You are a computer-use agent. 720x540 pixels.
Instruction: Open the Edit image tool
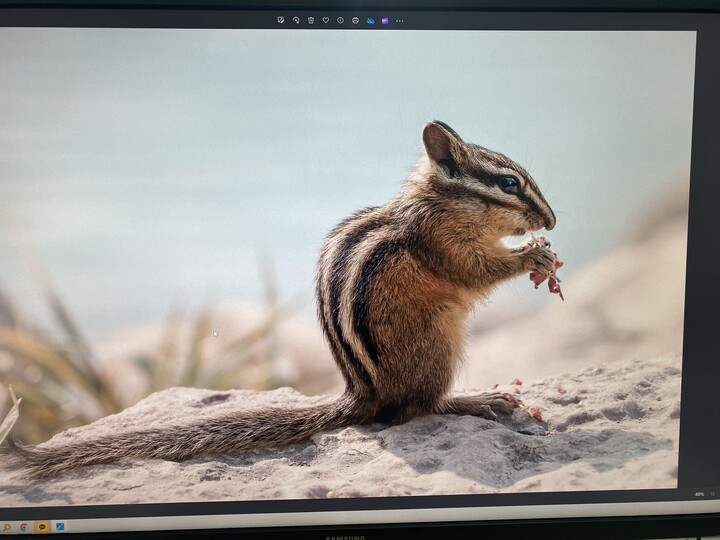(x=281, y=20)
